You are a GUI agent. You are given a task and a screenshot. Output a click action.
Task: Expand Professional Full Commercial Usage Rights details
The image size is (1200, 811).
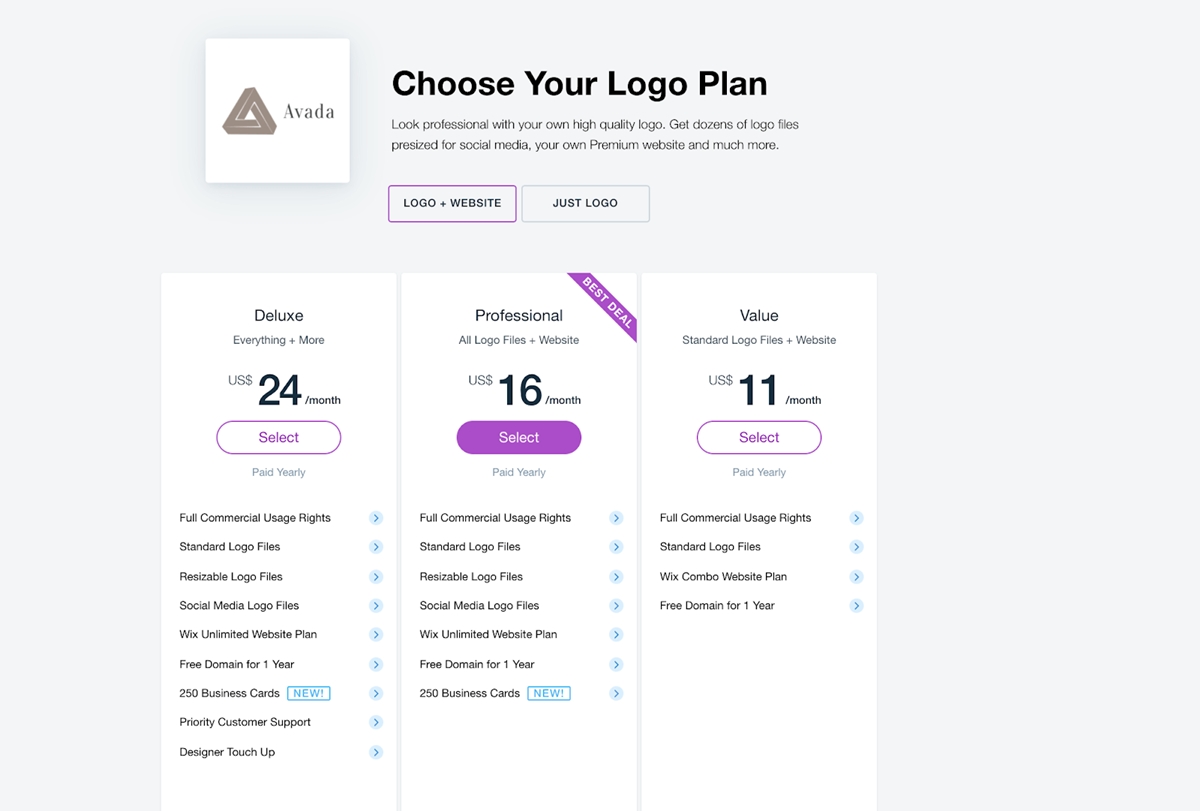point(616,518)
